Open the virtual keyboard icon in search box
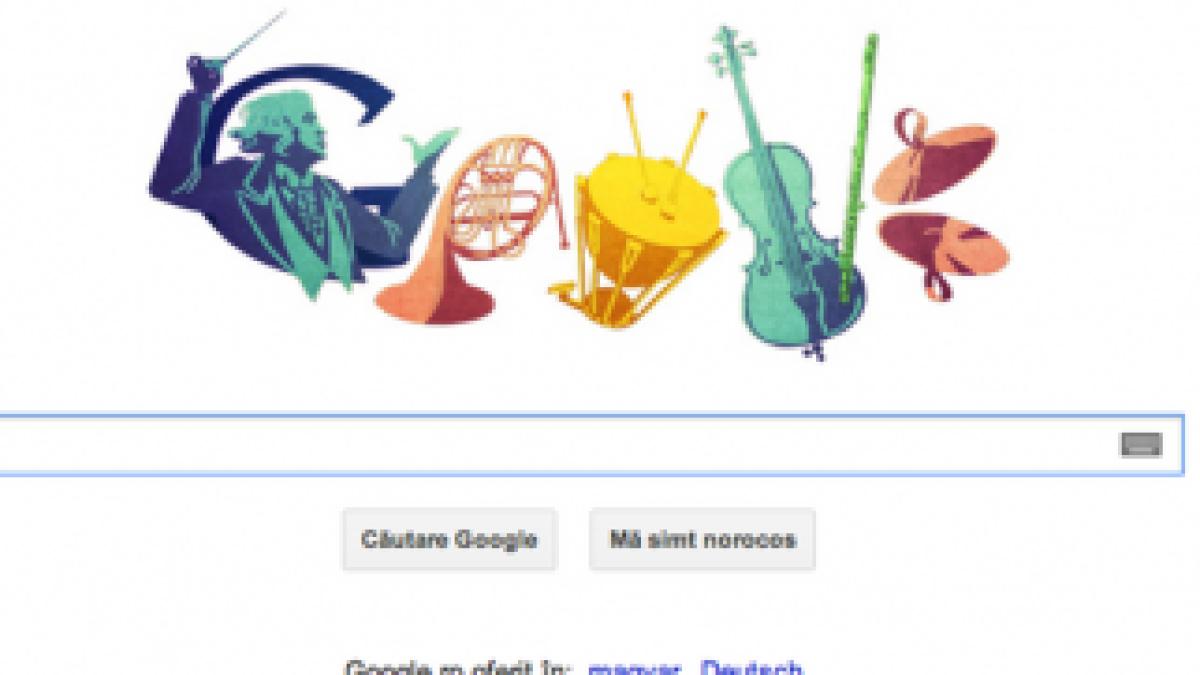Viewport: 1200px width, 675px height. (1141, 445)
